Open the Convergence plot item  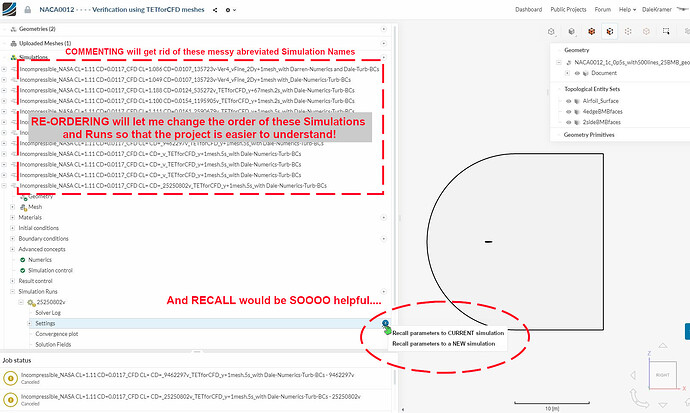(x=57, y=334)
